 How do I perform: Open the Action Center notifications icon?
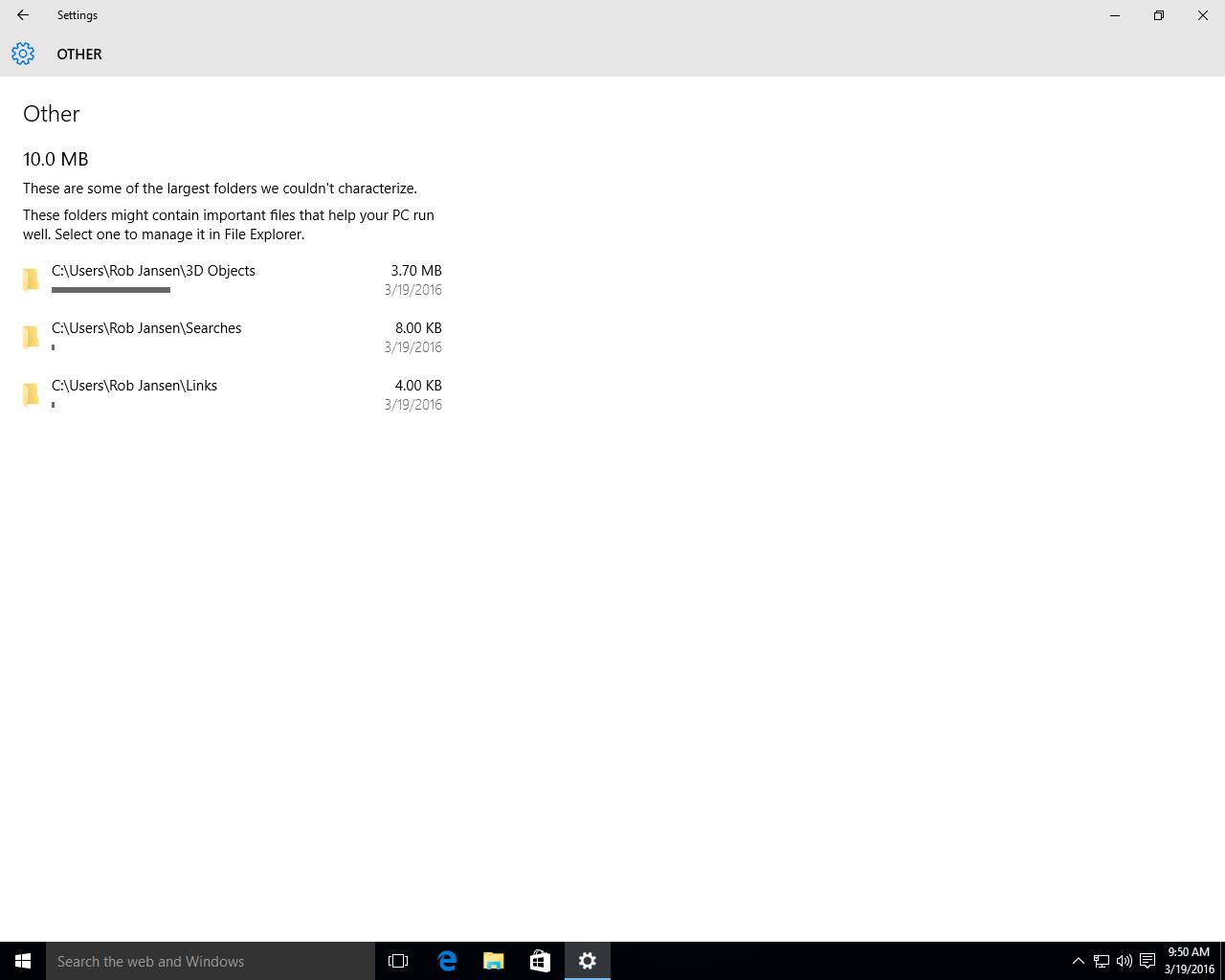pos(1147,961)
